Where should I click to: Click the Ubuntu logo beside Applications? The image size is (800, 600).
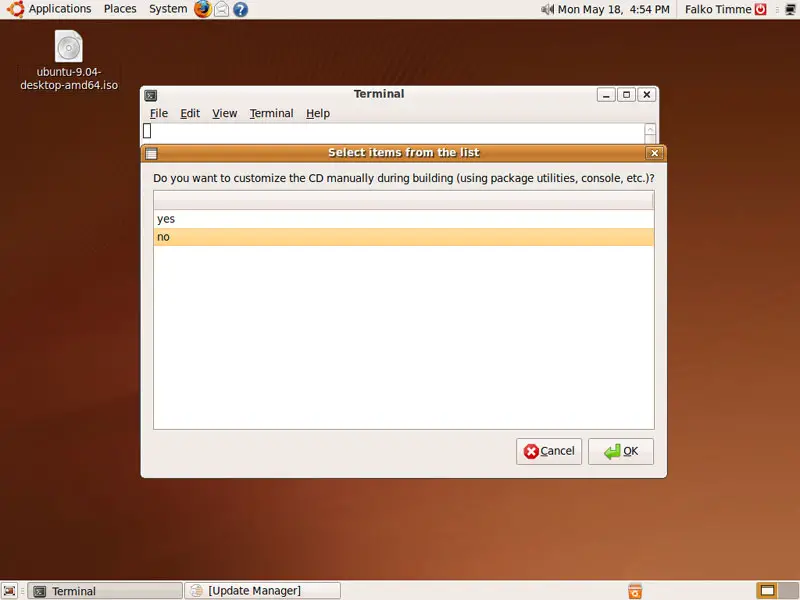15,9
